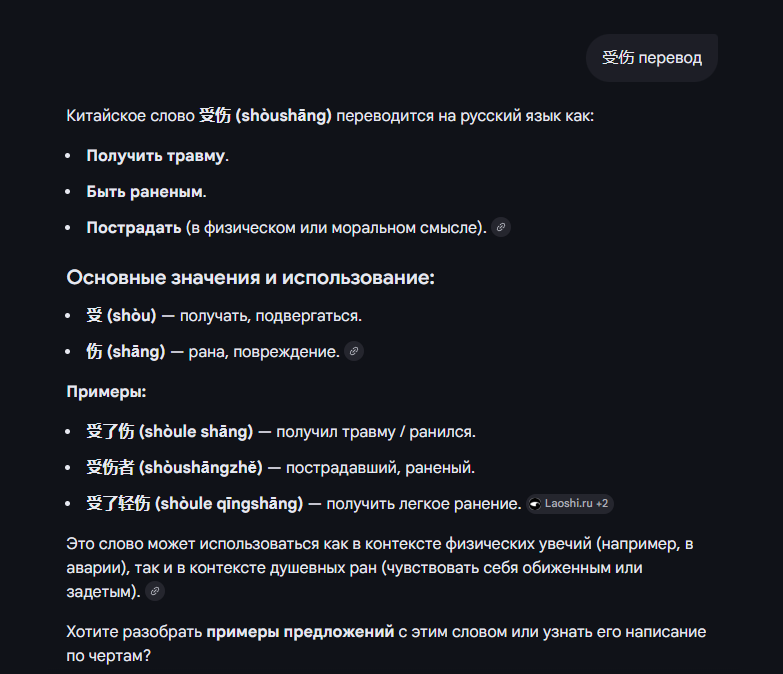Click the example "受伤者 (shòushāngzhě)"
Image resolution: width=783 pixels, height=674 pixels.
coord(174,467)
